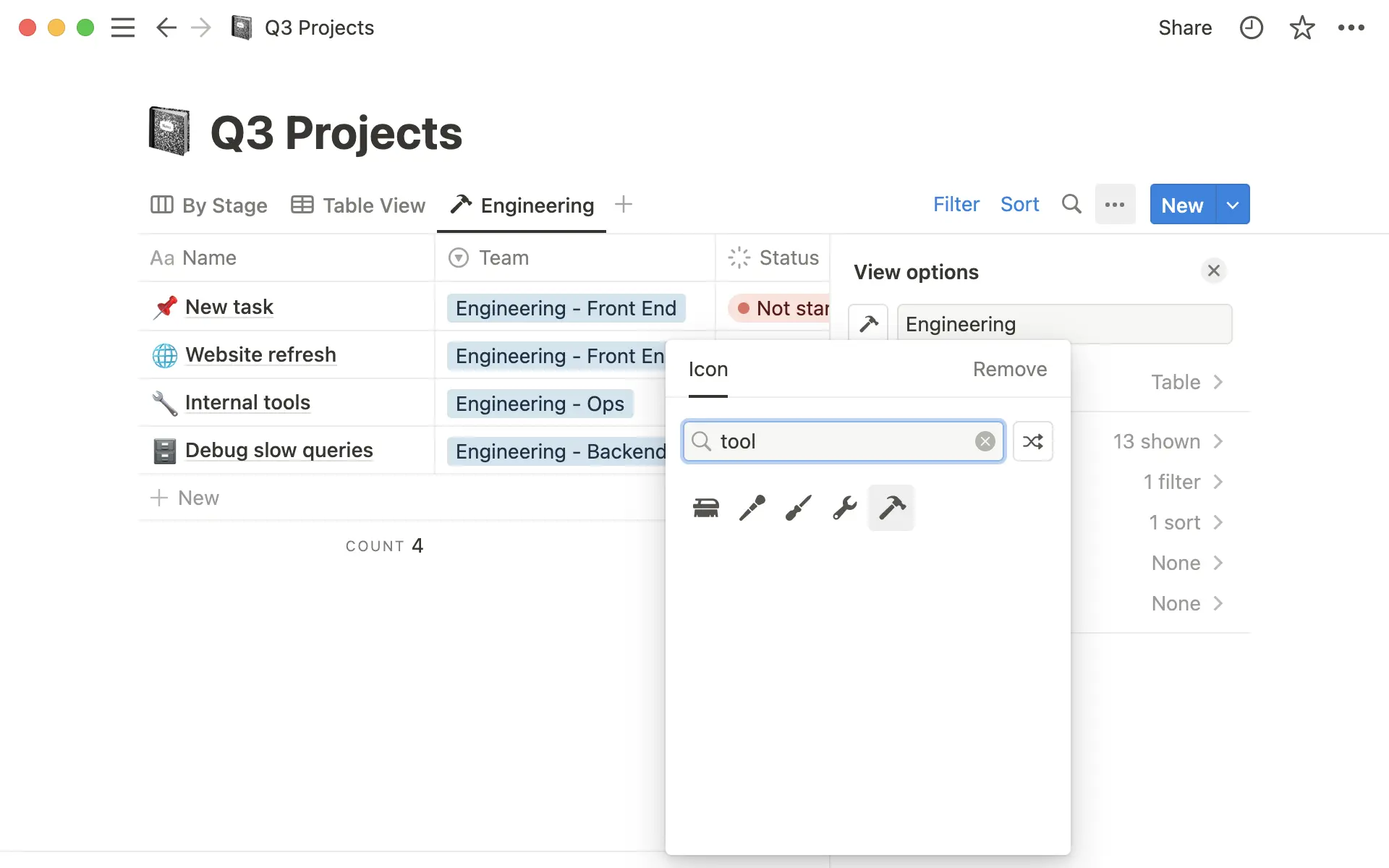Open the New button dropdown arrow
The height and width of the screenshot is (868, 1389).
[x=1233, y=205]
